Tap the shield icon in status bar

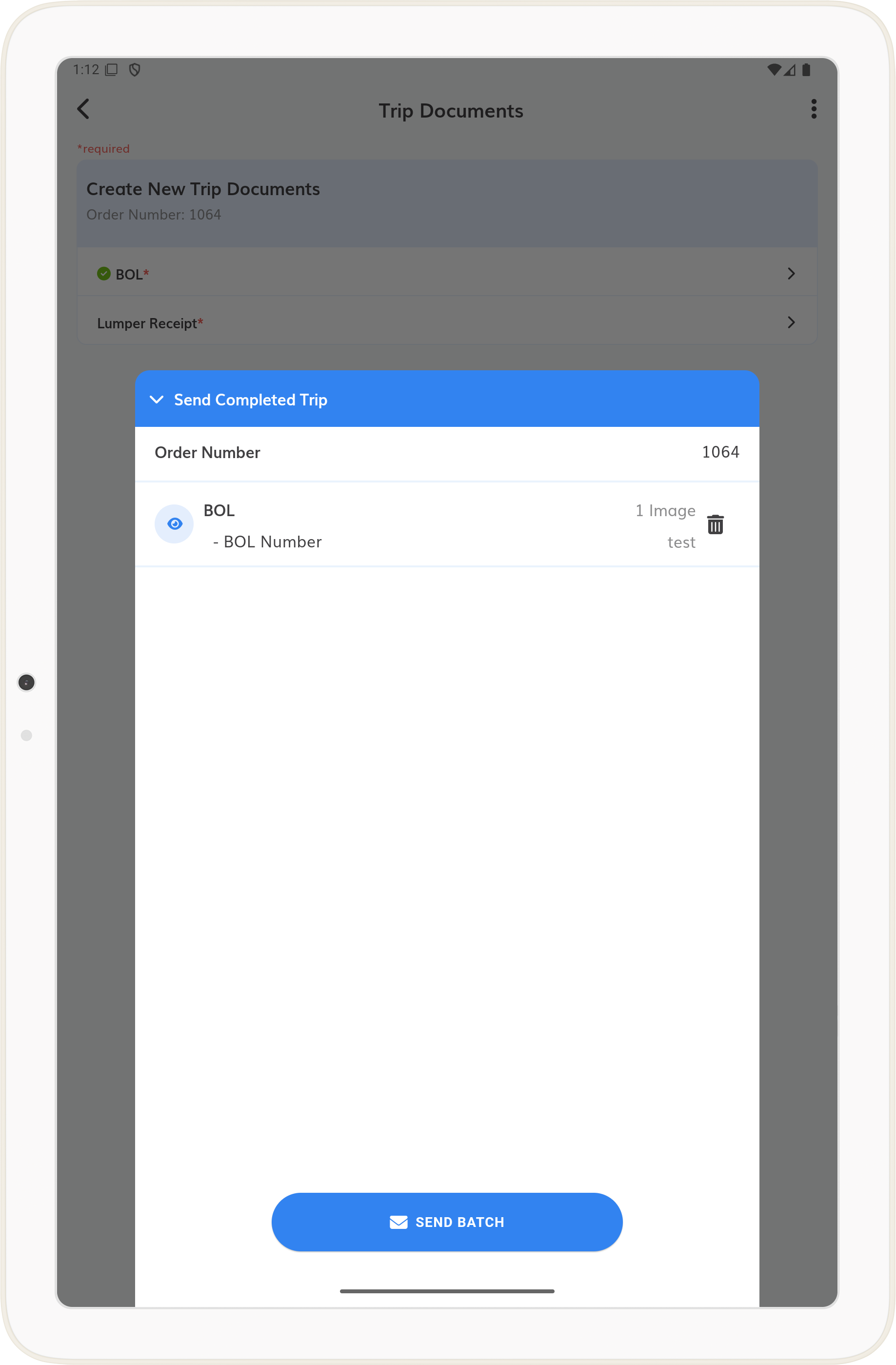pyautogui.click(x=135, y=70)
